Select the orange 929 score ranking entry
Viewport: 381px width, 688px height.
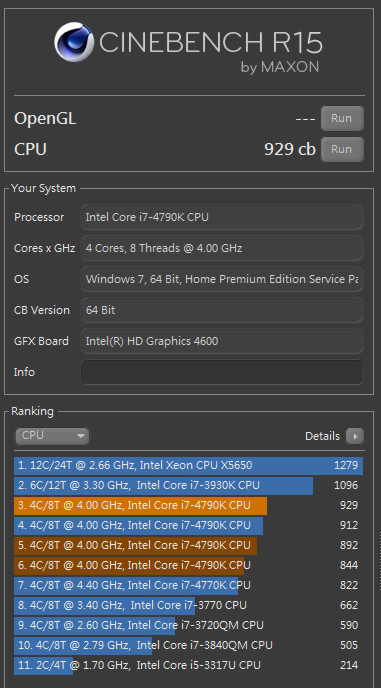[189, 505]
